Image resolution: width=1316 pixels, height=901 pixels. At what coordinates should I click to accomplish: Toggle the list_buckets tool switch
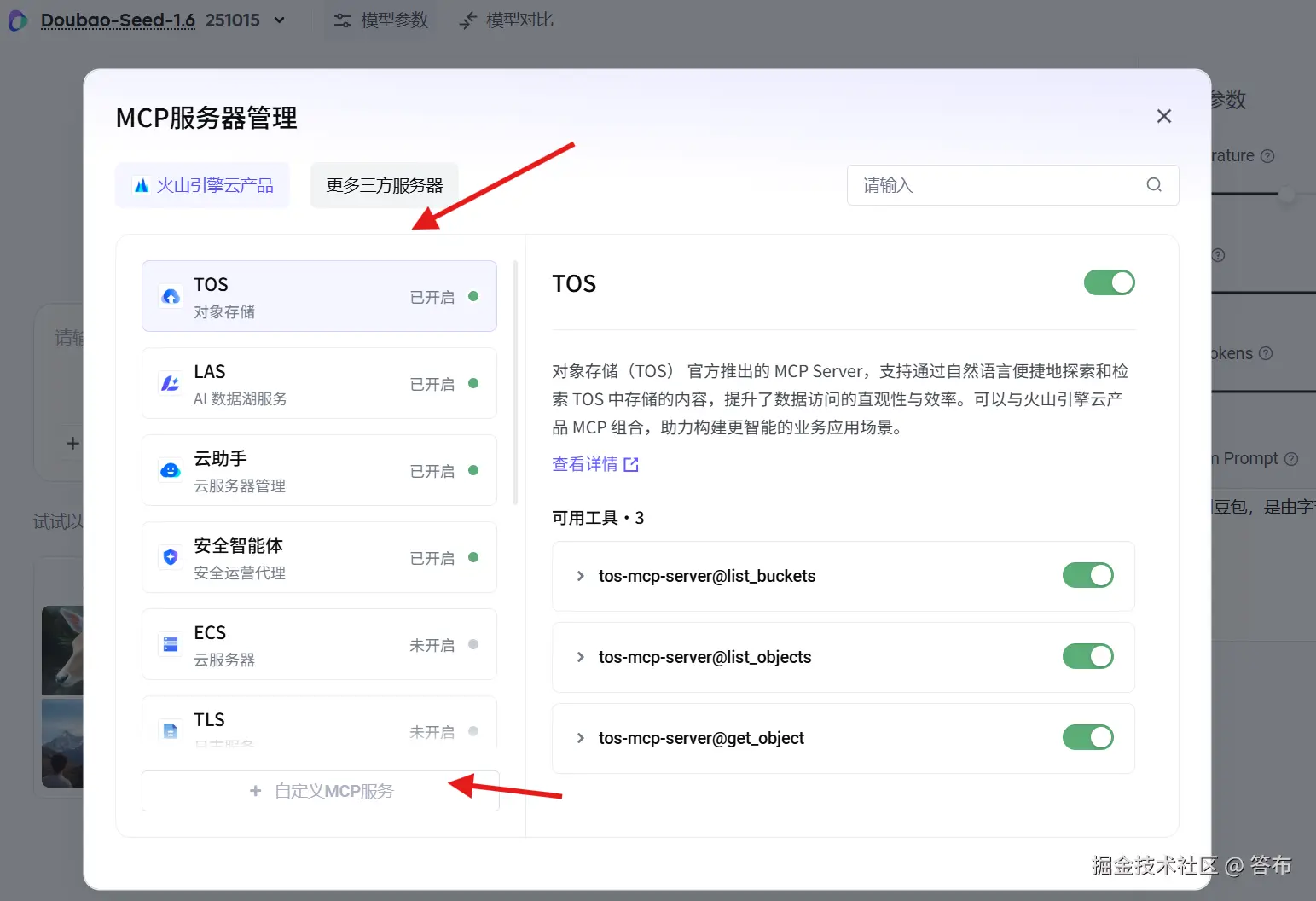(x=1087, y=575)
